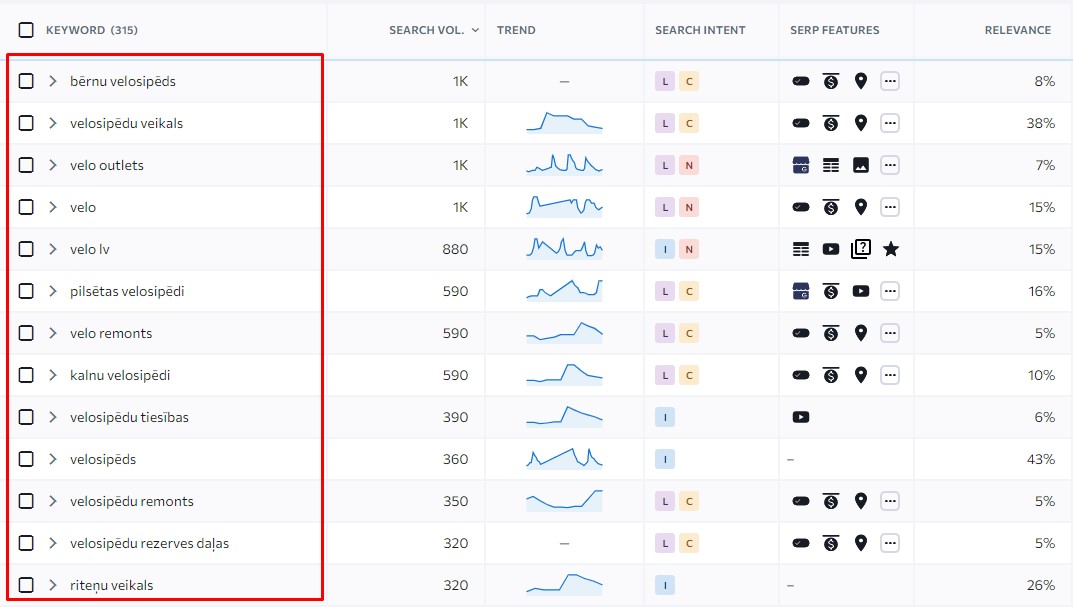
Task: Toggle the select-all keywords checkbox in header
Action: click(26, 30)
